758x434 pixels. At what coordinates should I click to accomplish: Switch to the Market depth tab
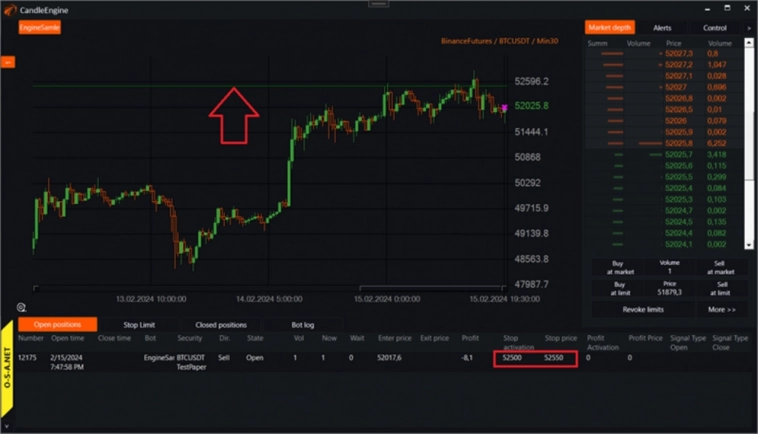coord(611,28)
